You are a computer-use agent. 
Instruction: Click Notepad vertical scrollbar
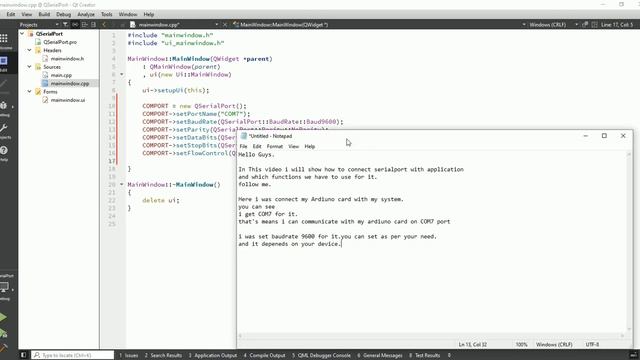(629, 242)
